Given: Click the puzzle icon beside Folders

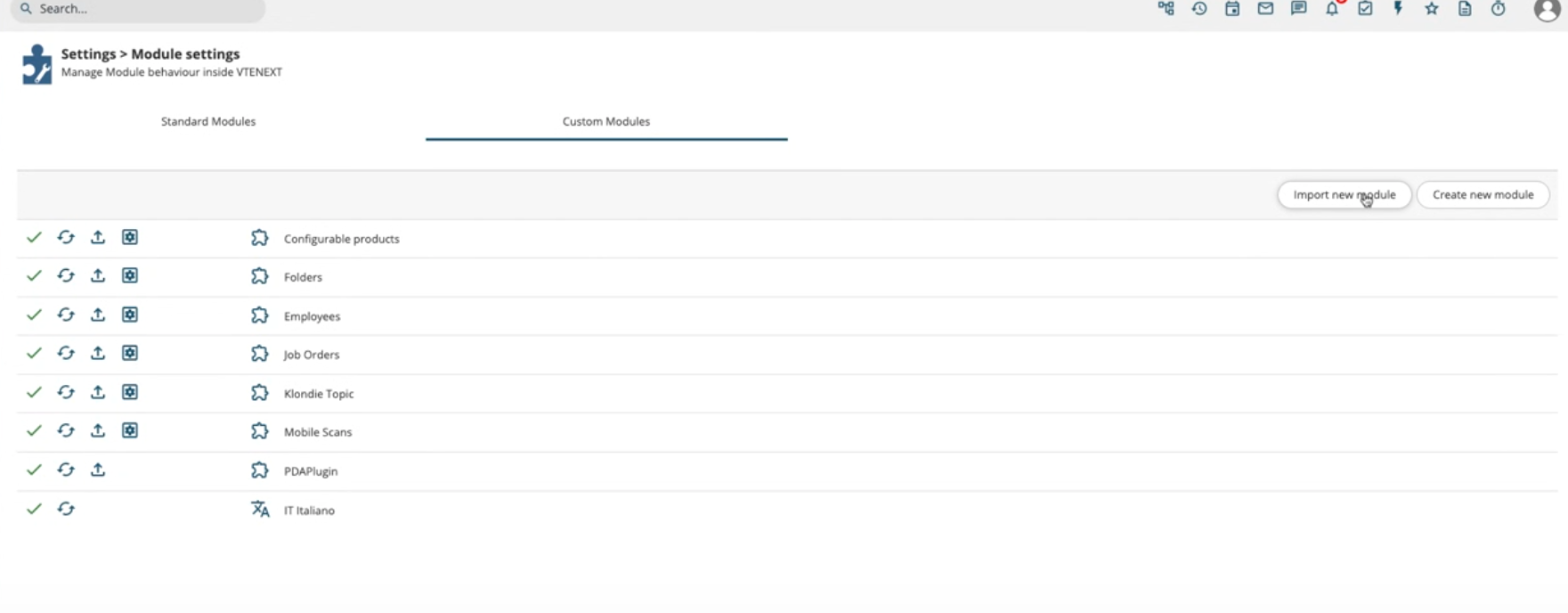Looking at the screenshot, I should [259, 276].
